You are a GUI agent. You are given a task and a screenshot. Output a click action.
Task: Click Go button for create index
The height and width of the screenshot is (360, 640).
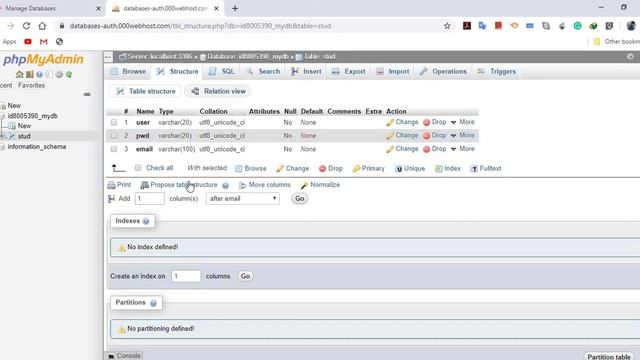(x=245, y=276)
